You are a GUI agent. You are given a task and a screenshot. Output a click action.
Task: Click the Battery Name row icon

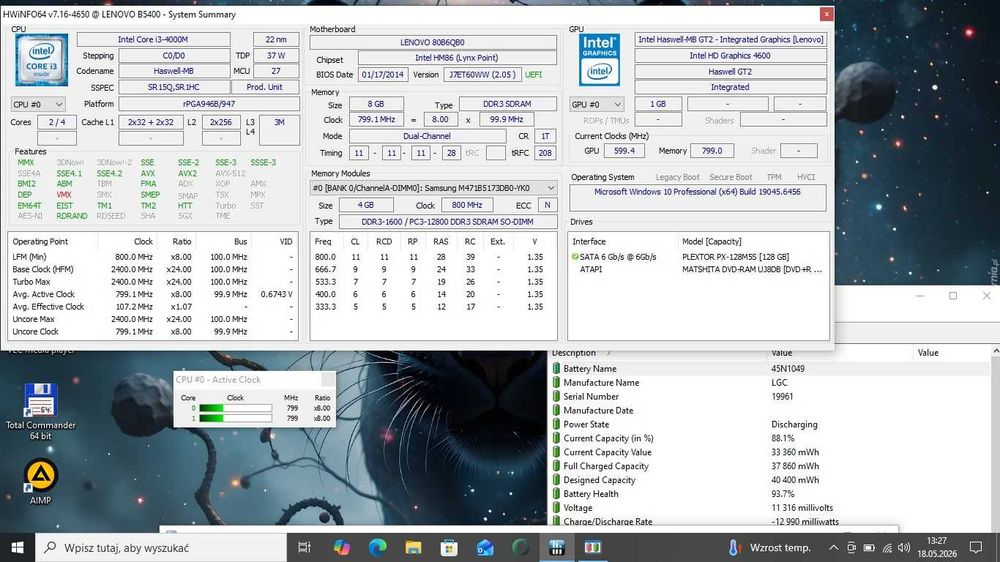[556, 368]
